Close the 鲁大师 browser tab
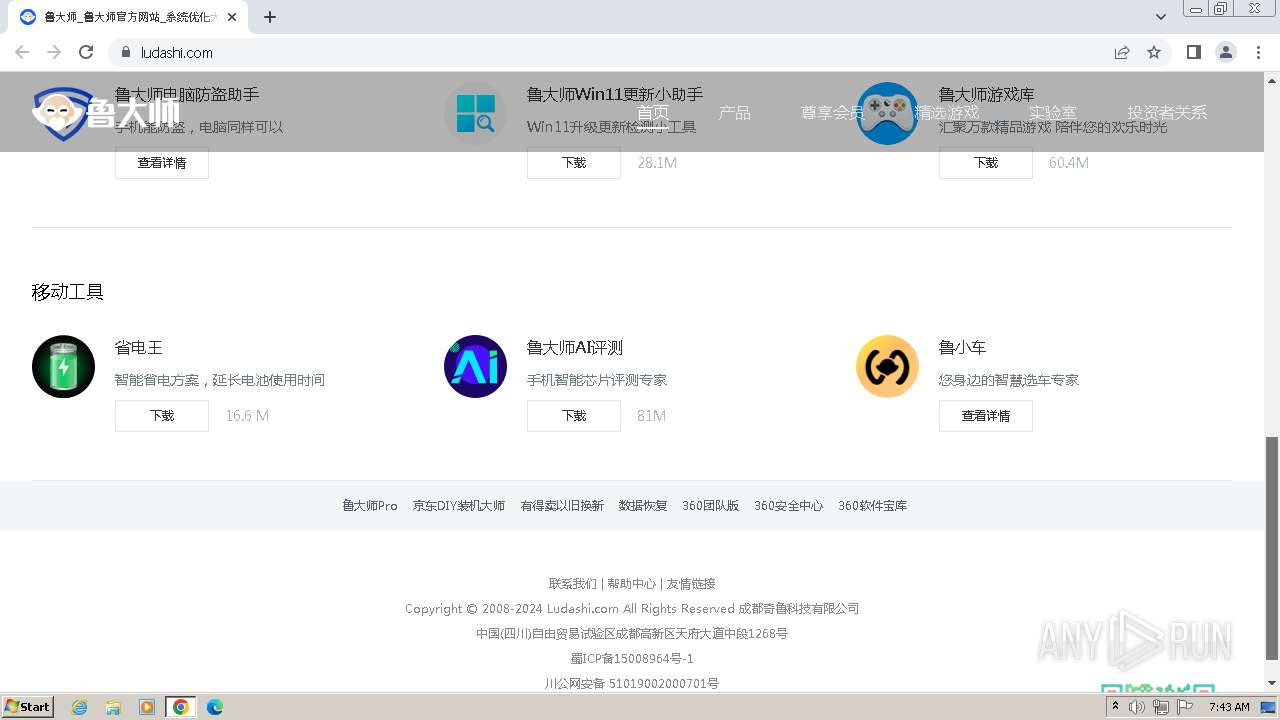Screen dimensions: 1280x720 pyautogui.click(x=232, y=17)
